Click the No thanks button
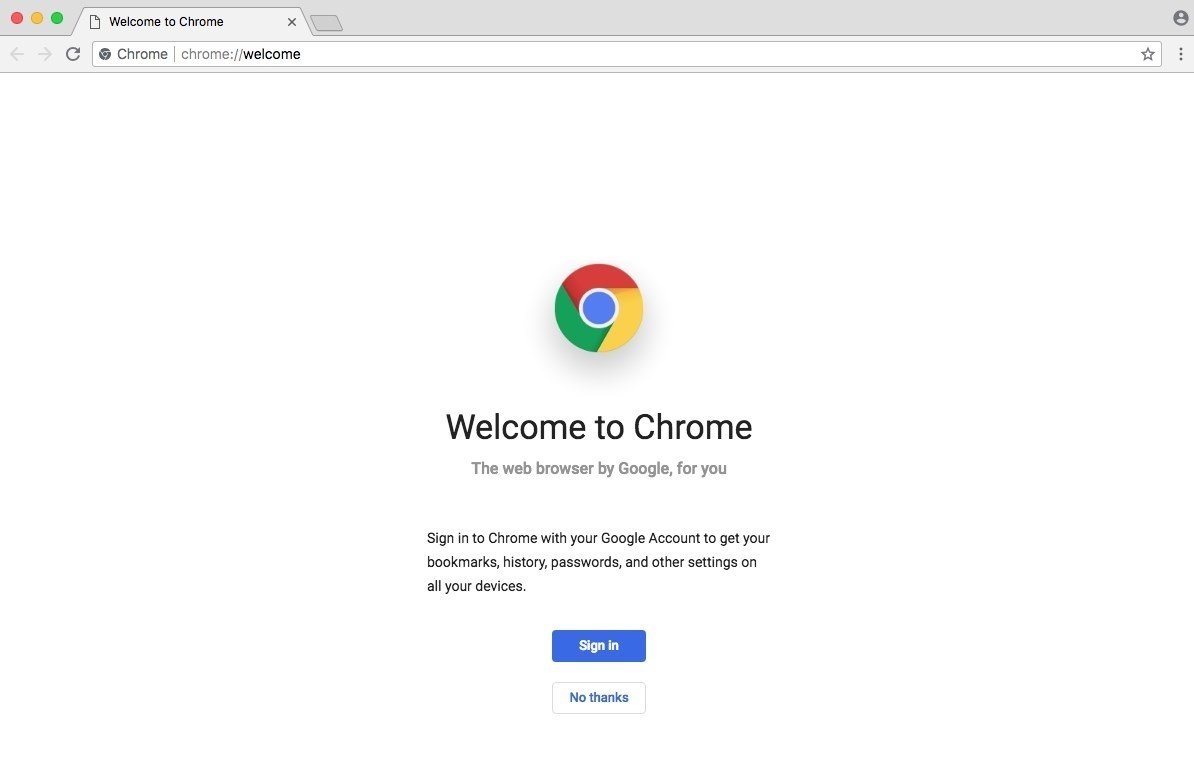 click(x=598, y=697)
